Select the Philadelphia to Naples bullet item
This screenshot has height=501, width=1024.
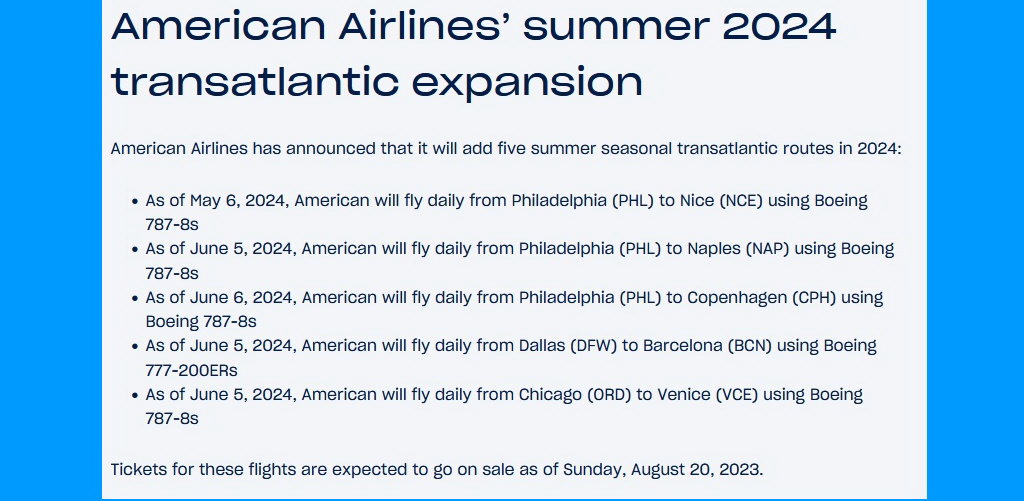click(520, 261)
